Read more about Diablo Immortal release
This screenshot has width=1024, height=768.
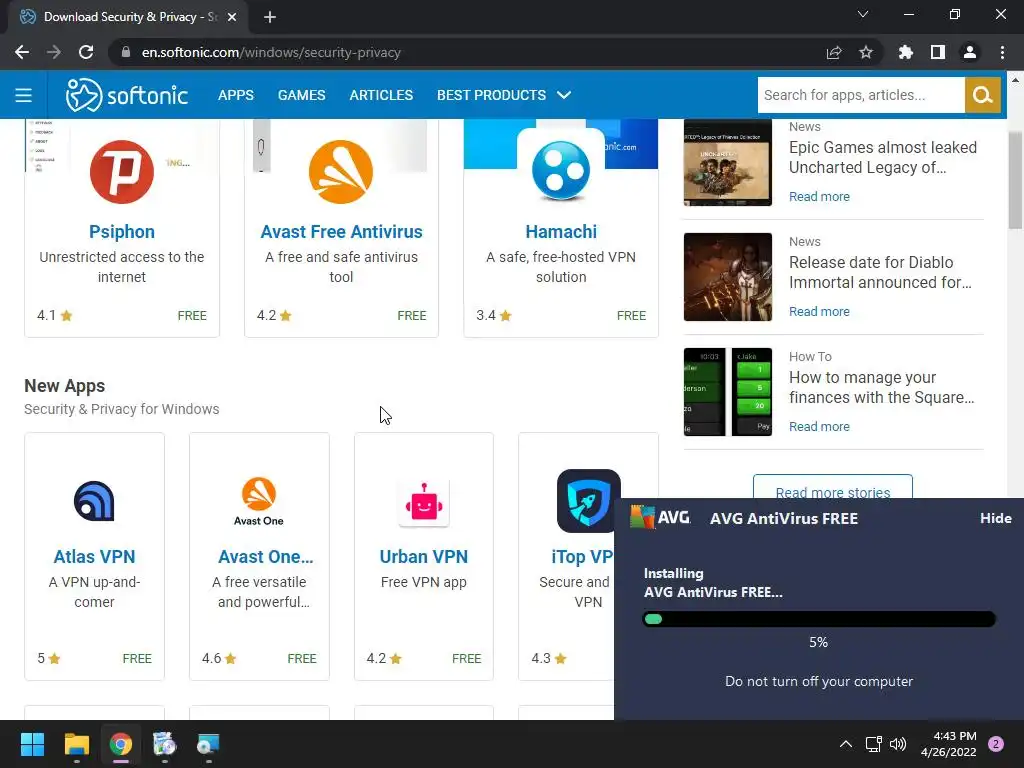click(x=819, y=312)
